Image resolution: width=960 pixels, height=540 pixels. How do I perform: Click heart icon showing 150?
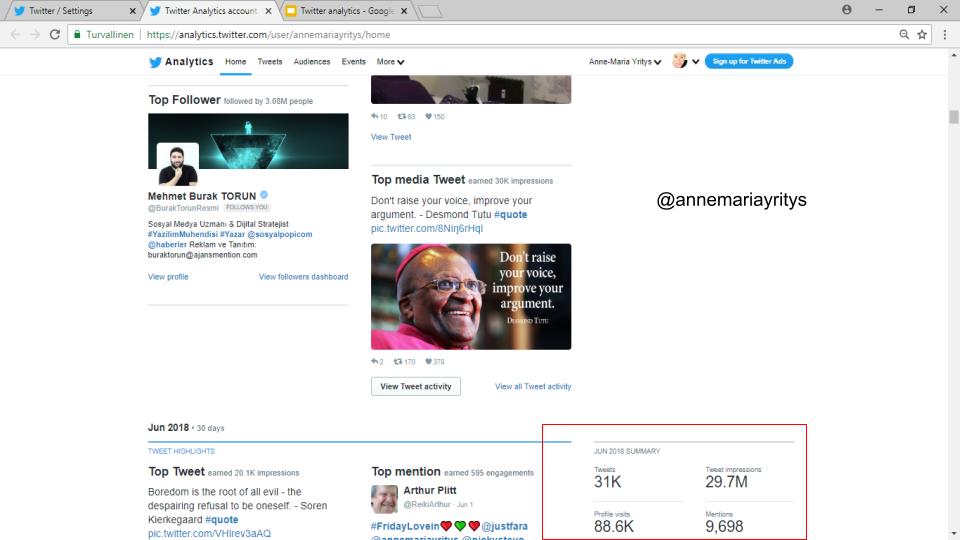(x=429, y=116)
